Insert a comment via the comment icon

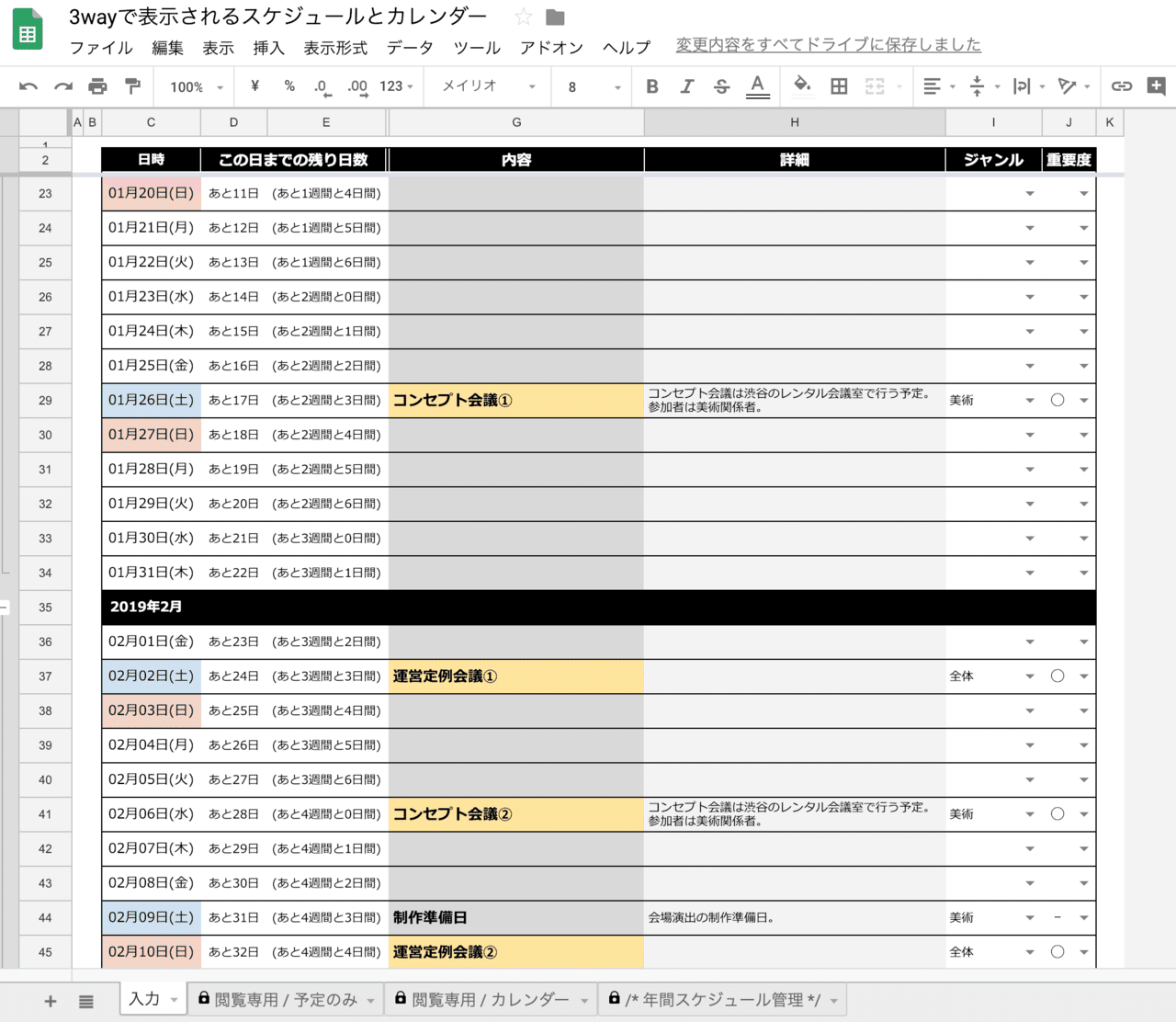[x=1155, y=85]
